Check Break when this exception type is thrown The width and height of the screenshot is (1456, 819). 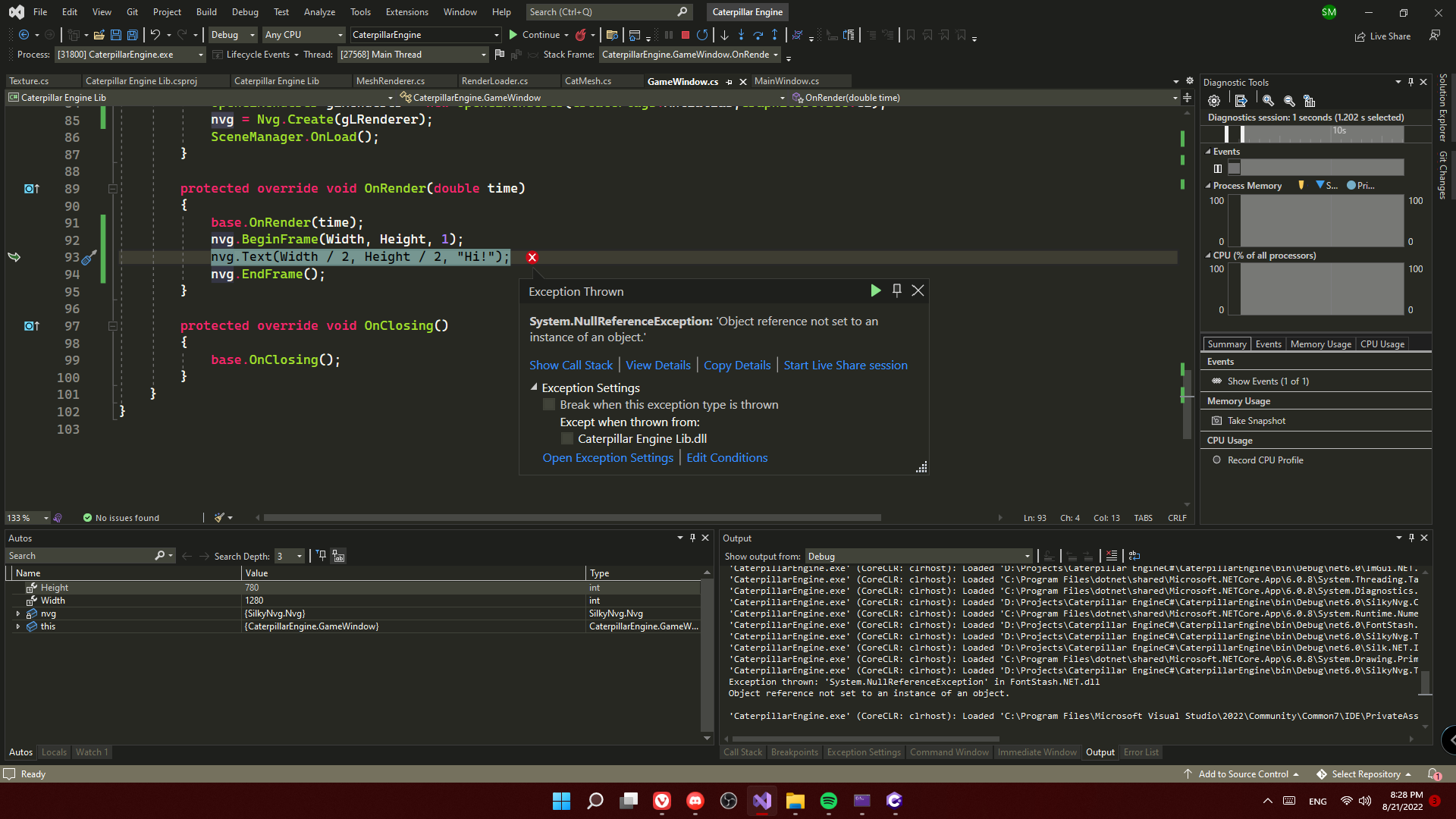click(548, 404)
